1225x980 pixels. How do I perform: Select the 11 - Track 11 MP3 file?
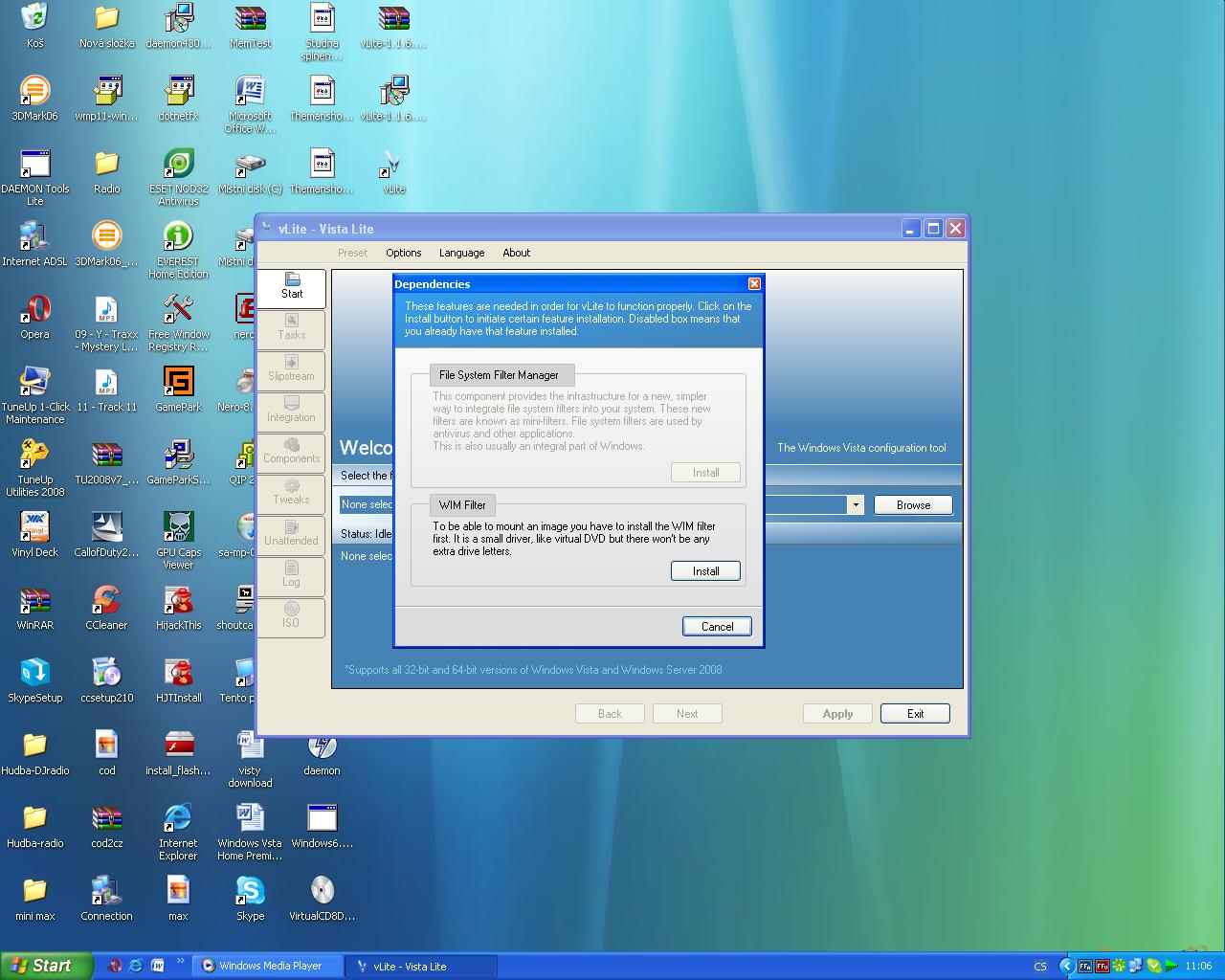pos(107,390)
